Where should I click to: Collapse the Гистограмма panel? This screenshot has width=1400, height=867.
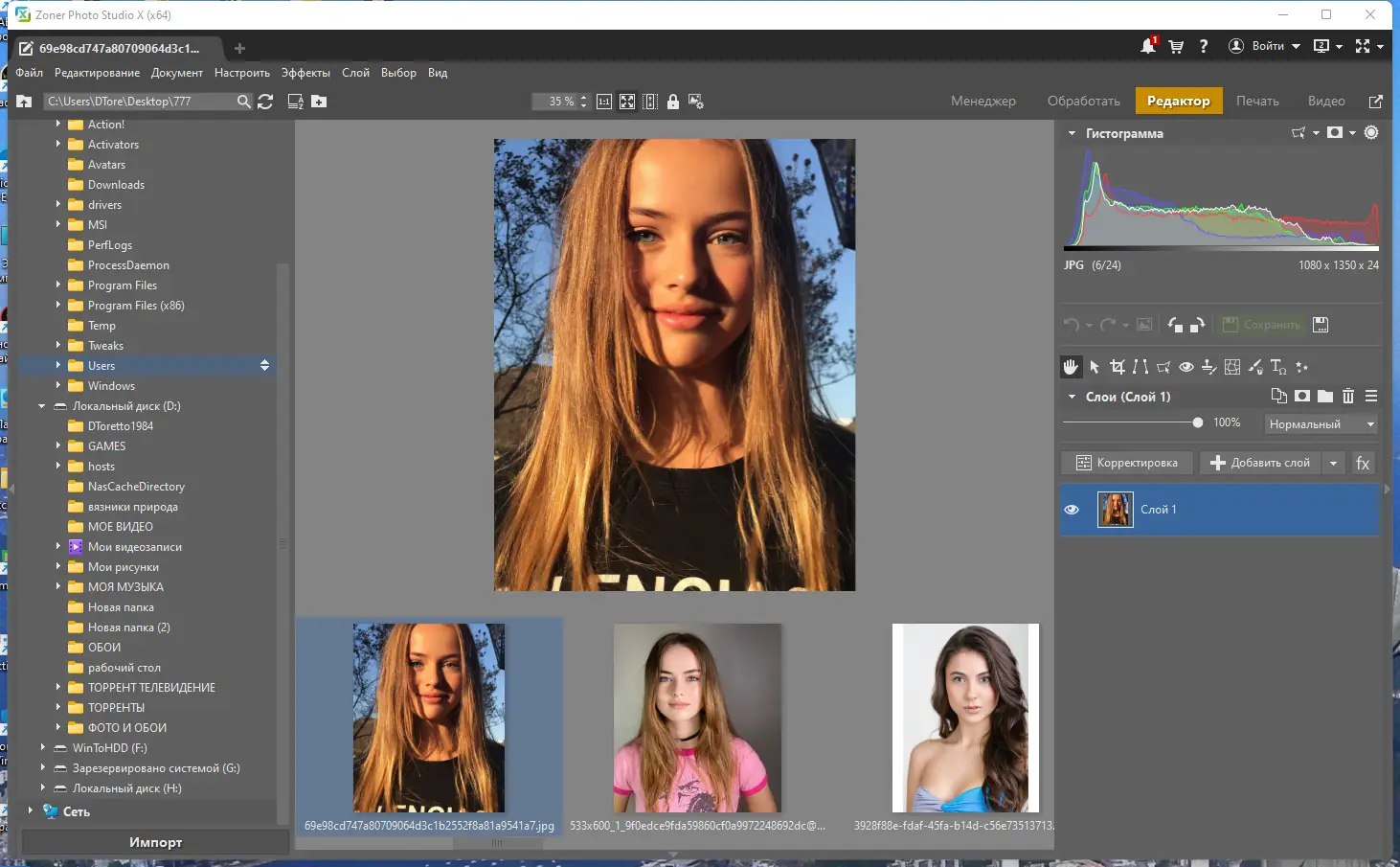[1072, 133]
